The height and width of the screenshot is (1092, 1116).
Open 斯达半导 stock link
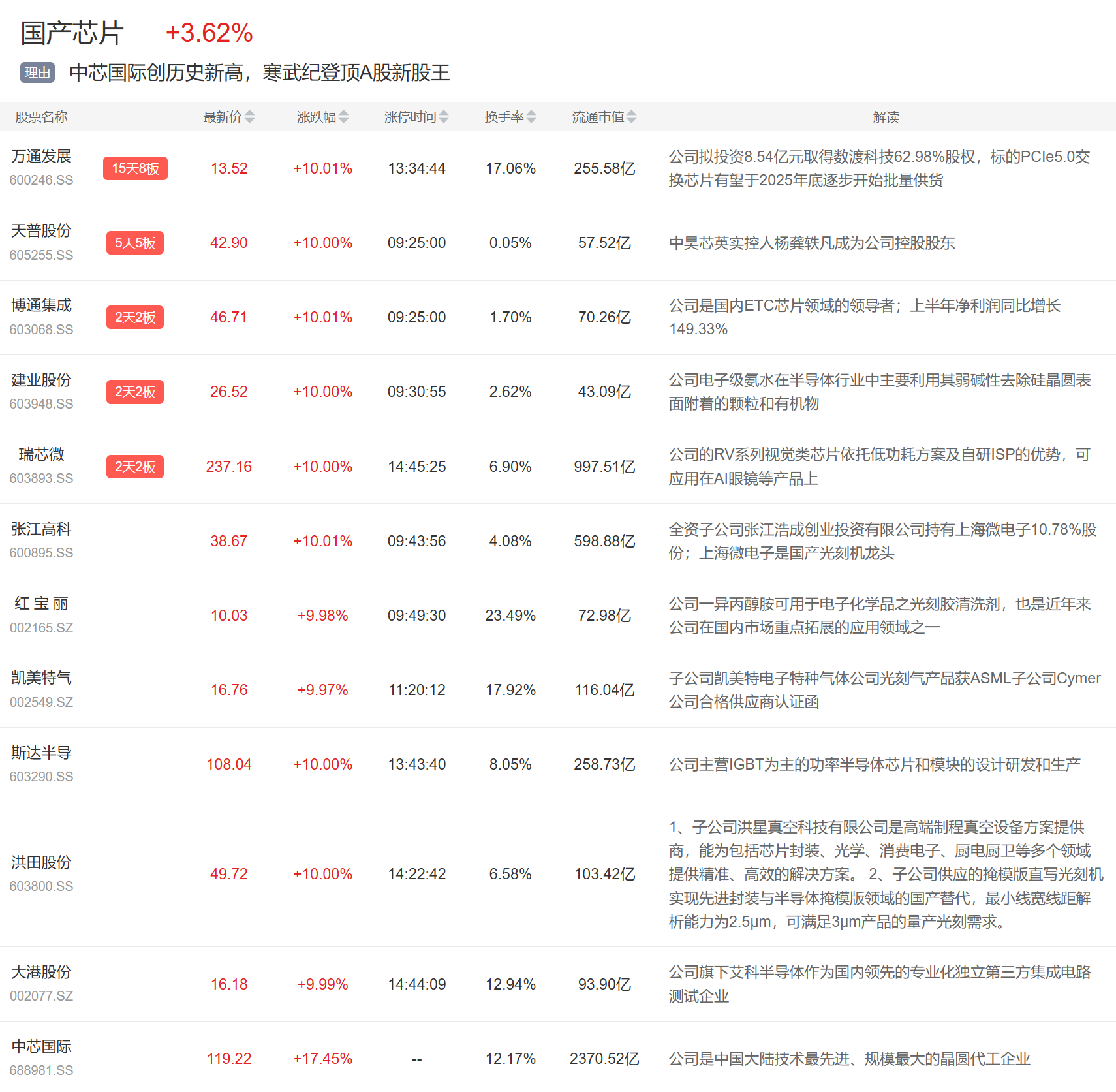[41, 753]
